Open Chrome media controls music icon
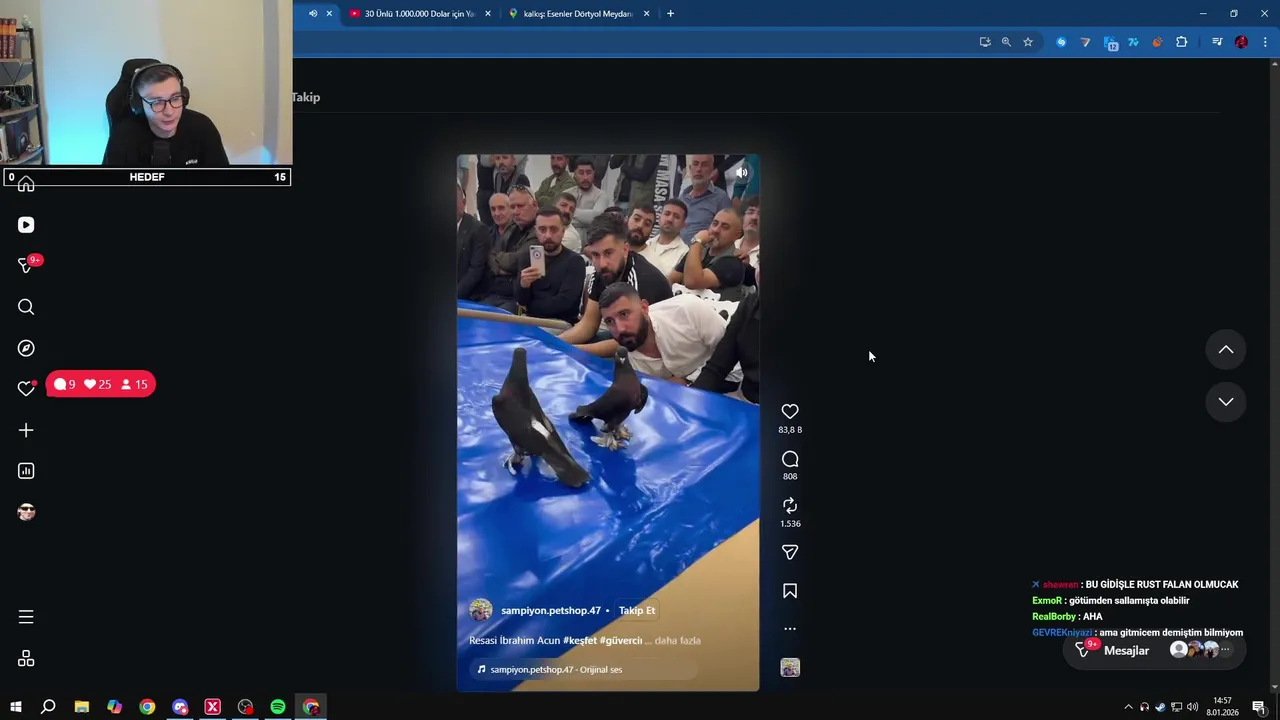The width and height of the screenshot is (1280, 720). coord(1217,42)
